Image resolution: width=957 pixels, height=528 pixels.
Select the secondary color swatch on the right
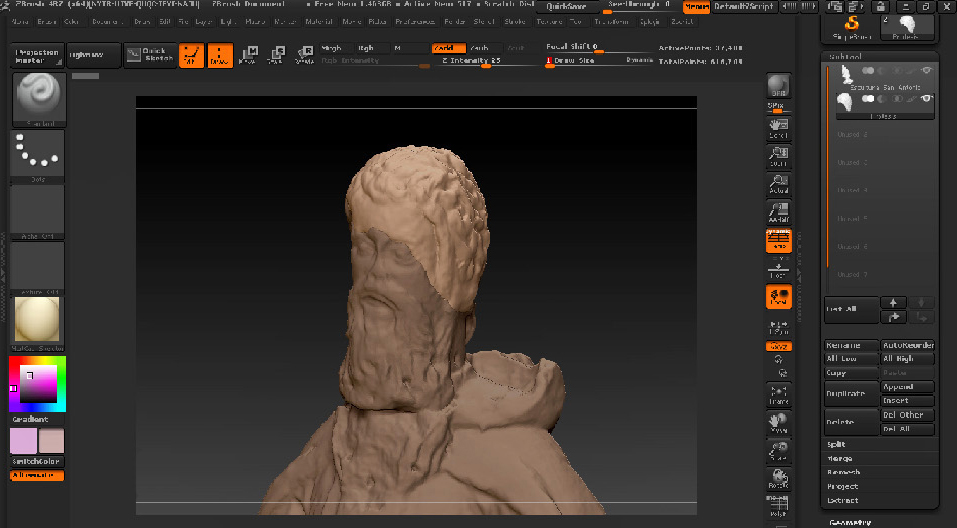51,441
